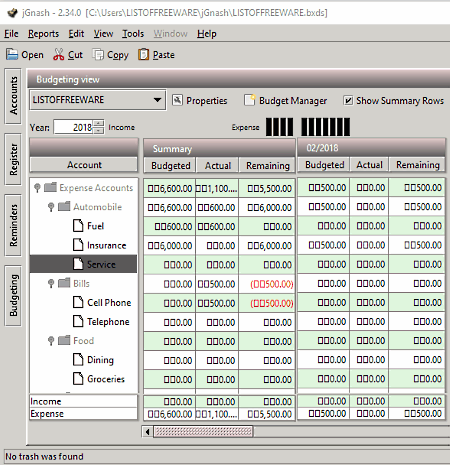450x465 pixels.
Task: Click the Properties button label
Action: coord(207,100)
